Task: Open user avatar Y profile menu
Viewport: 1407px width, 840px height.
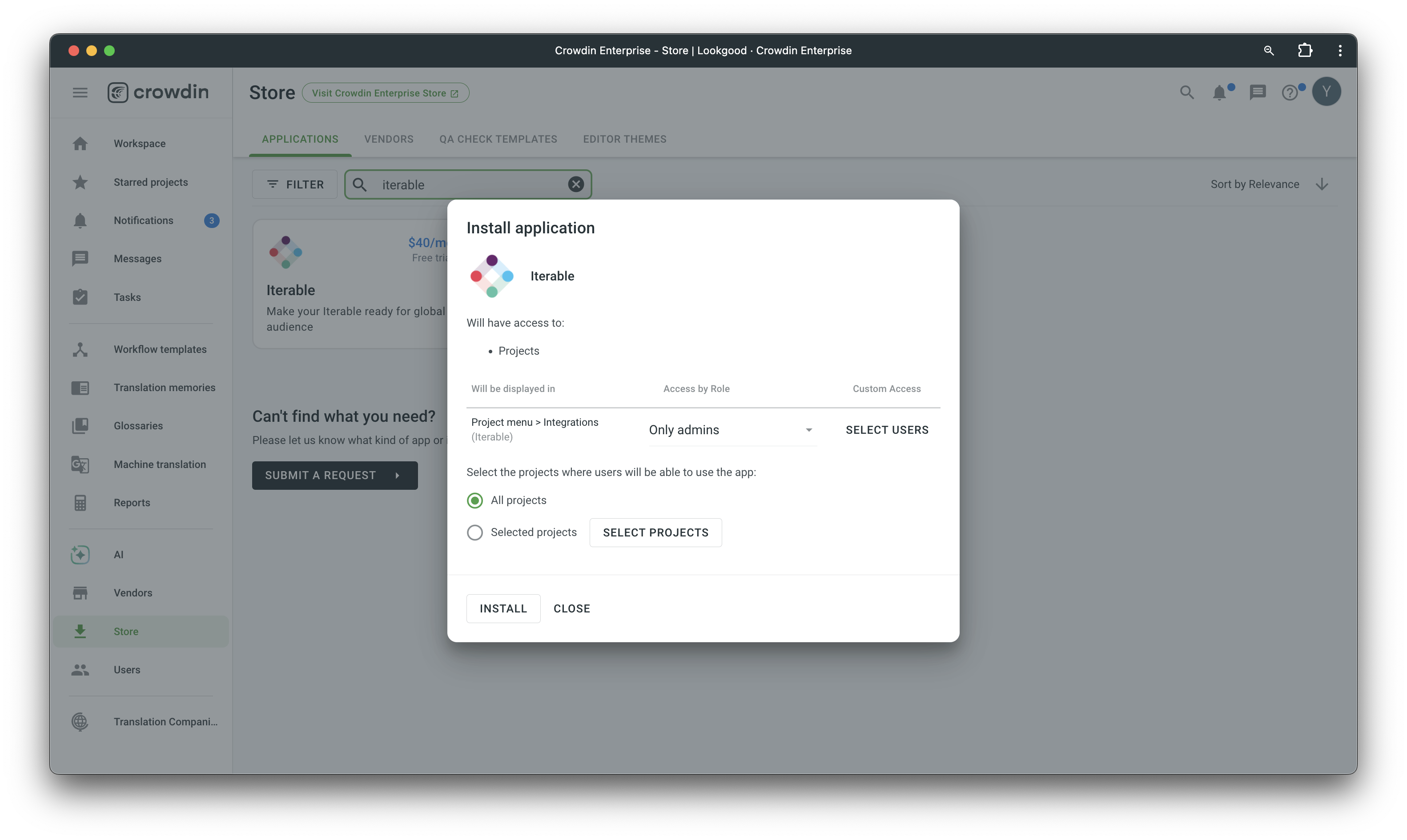Action: (x=1326, y=92)
